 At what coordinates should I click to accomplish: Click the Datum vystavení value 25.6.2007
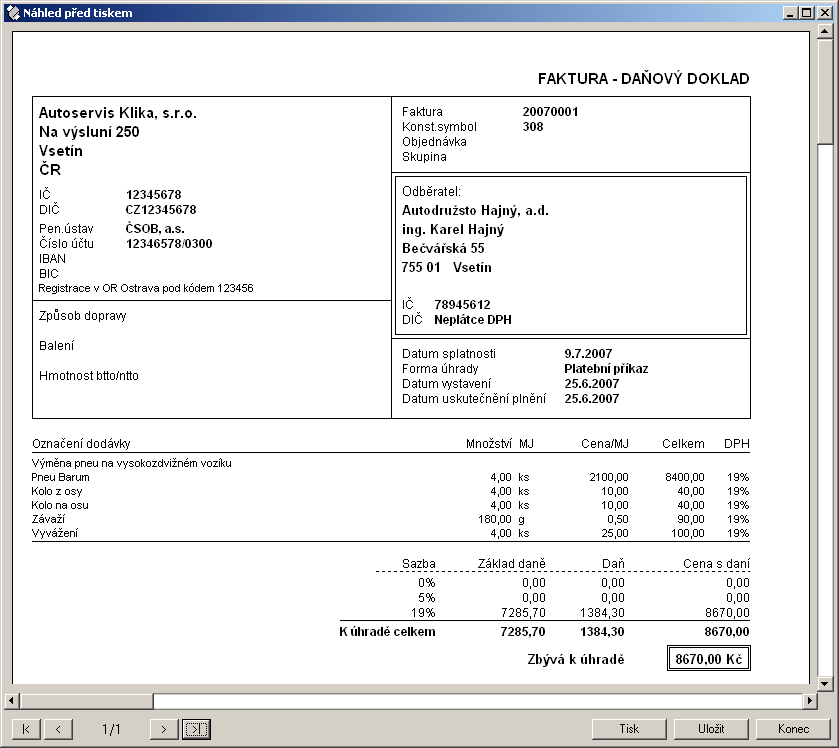pyautogui.click(x=591, y=384)
